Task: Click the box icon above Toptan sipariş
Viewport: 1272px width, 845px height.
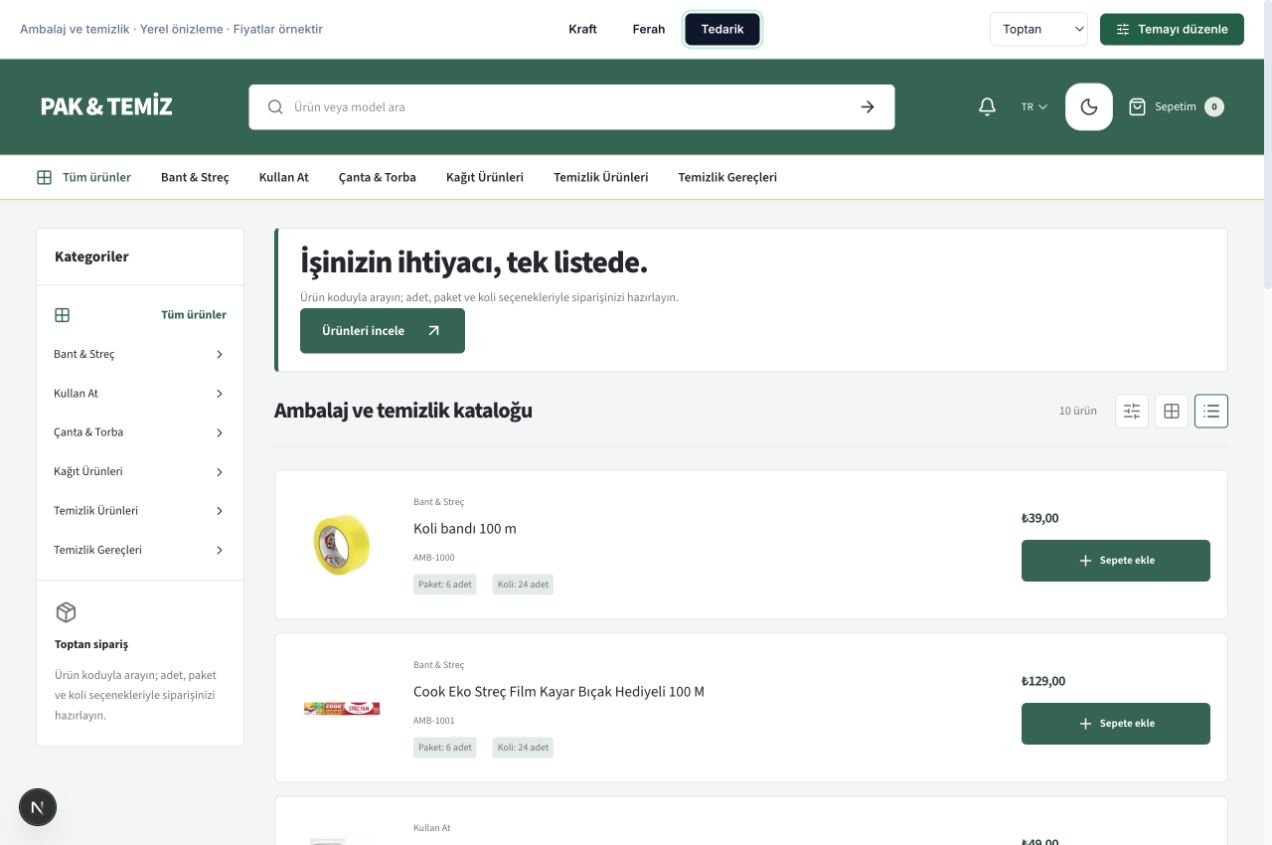Action: pos(66,612)
